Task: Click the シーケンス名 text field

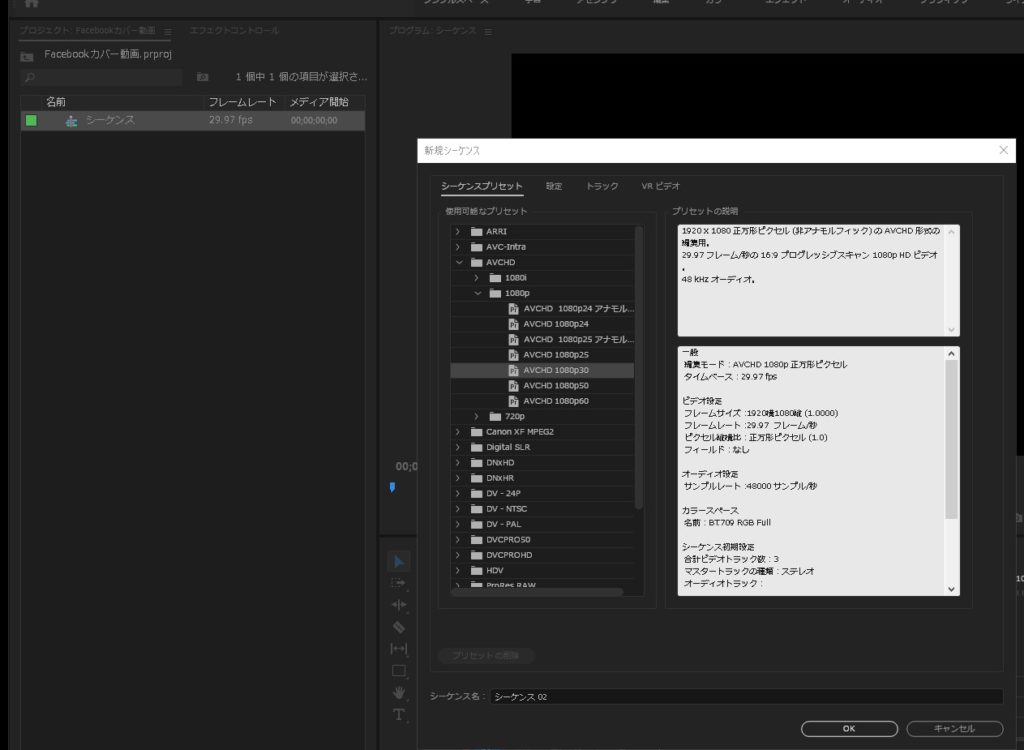Action: 746,696
